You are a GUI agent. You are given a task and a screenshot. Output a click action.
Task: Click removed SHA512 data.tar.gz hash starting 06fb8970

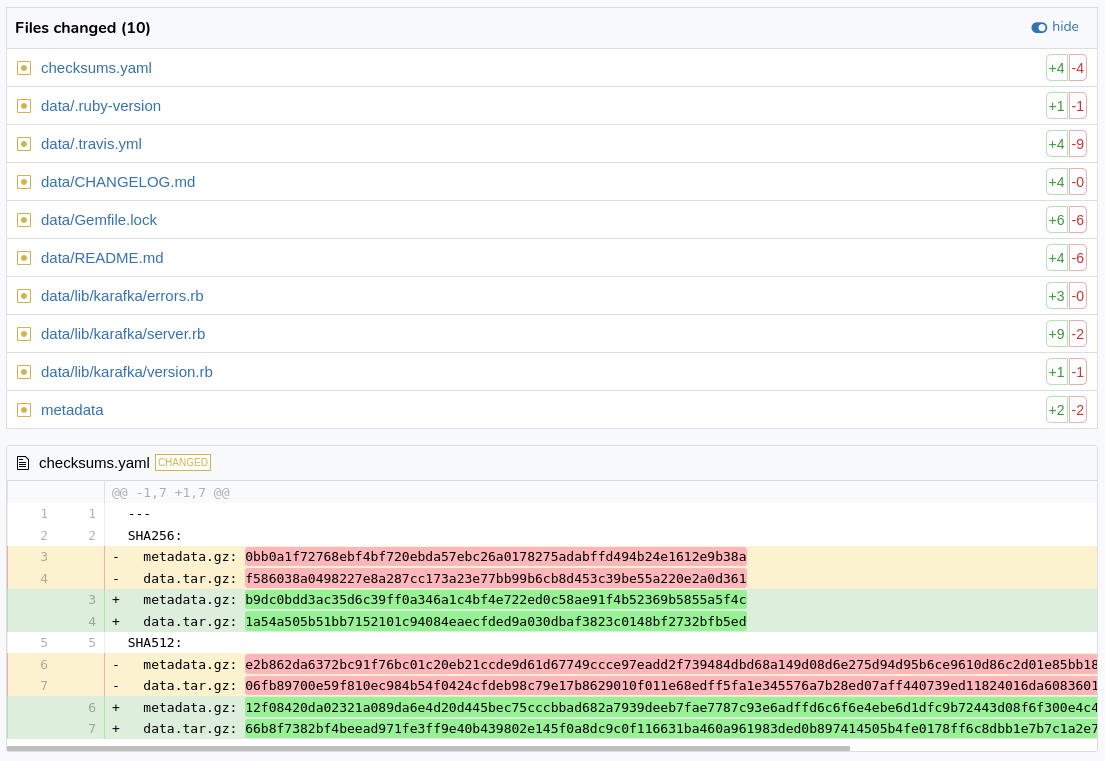(671, 686)
